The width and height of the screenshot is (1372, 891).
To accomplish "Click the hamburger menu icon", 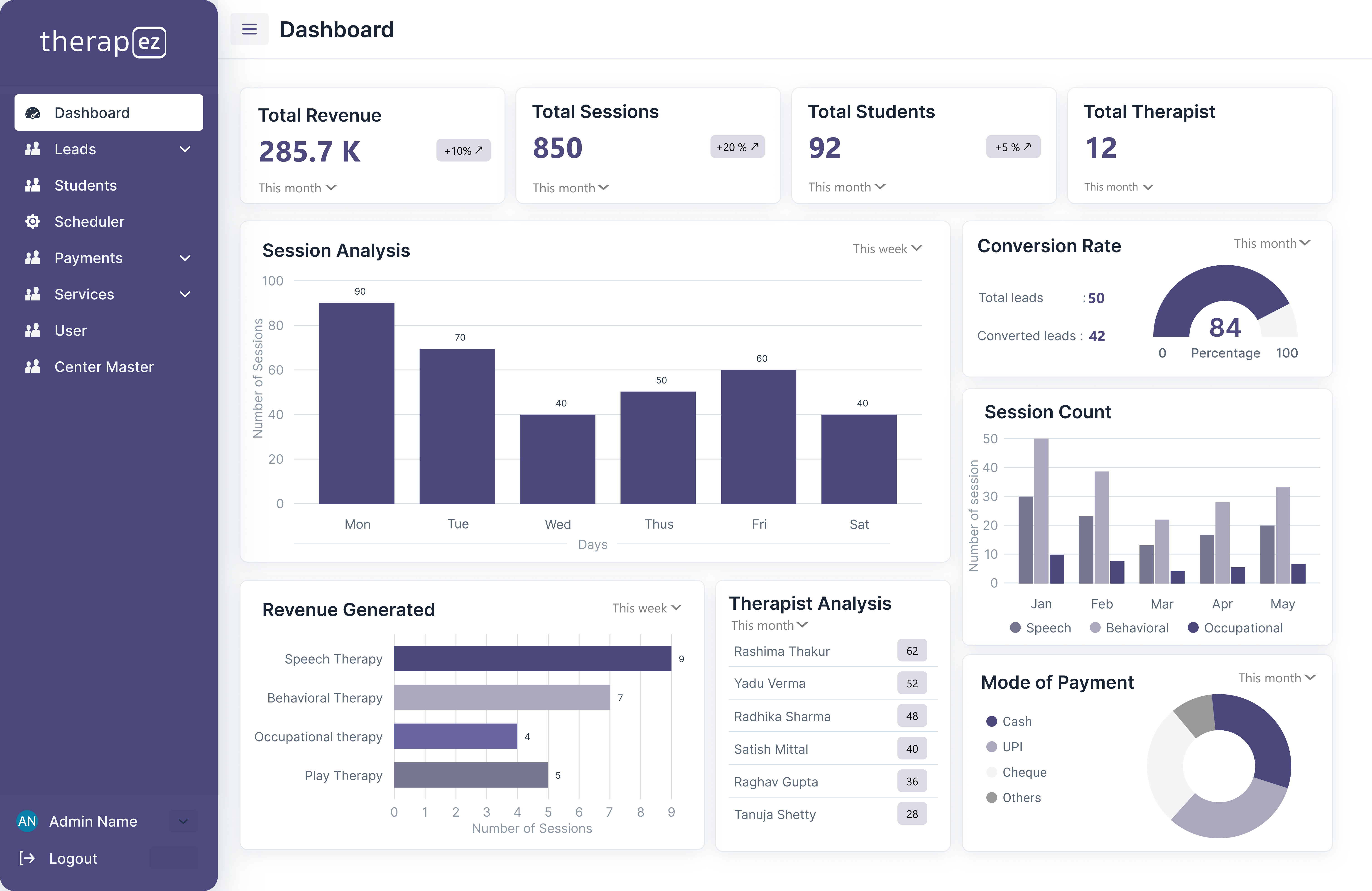I will pos(249,29).
